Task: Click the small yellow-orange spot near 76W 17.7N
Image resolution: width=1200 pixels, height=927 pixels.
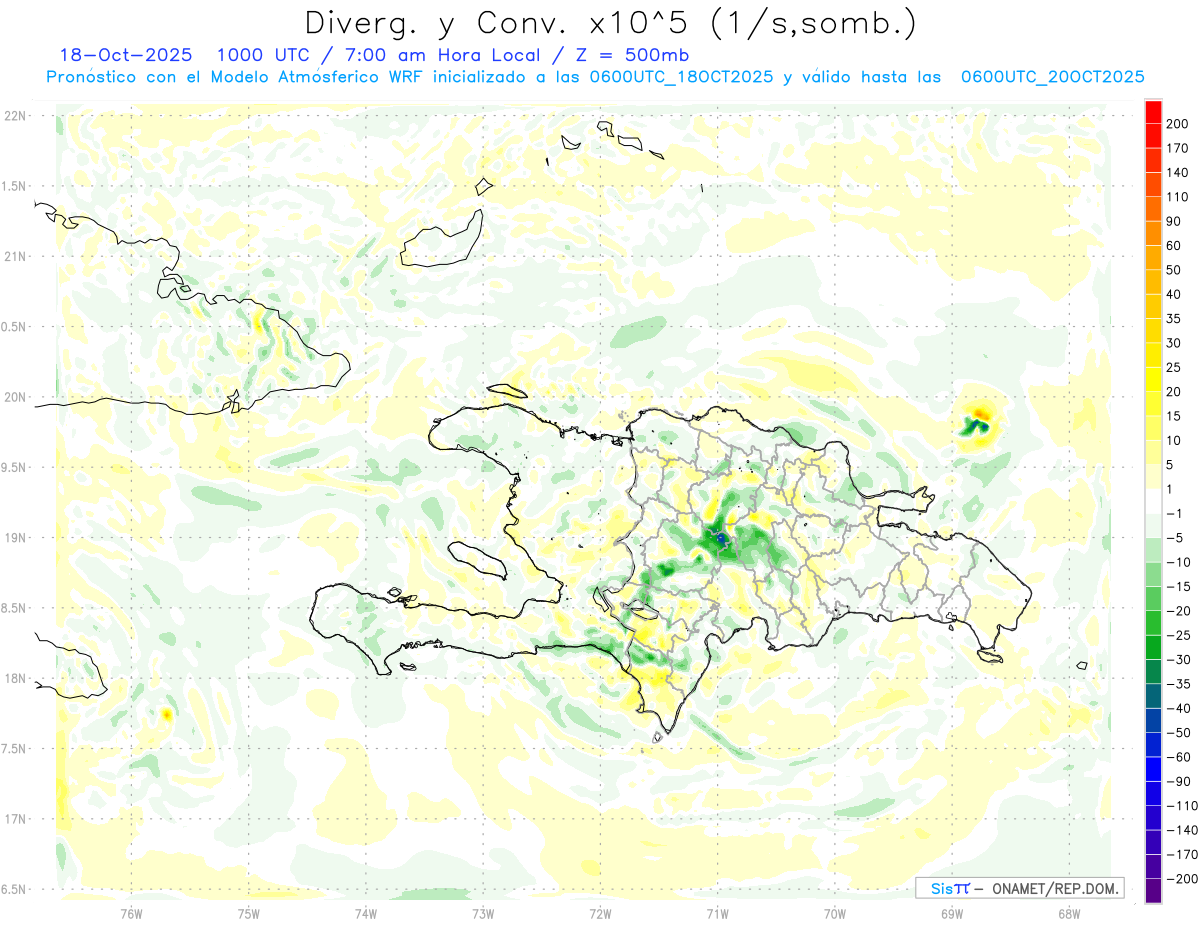Action: point(165,714)
